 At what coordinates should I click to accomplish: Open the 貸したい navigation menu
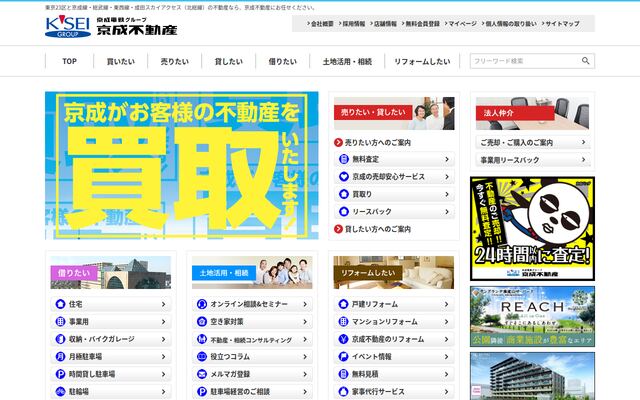click(x=229, y=61)
